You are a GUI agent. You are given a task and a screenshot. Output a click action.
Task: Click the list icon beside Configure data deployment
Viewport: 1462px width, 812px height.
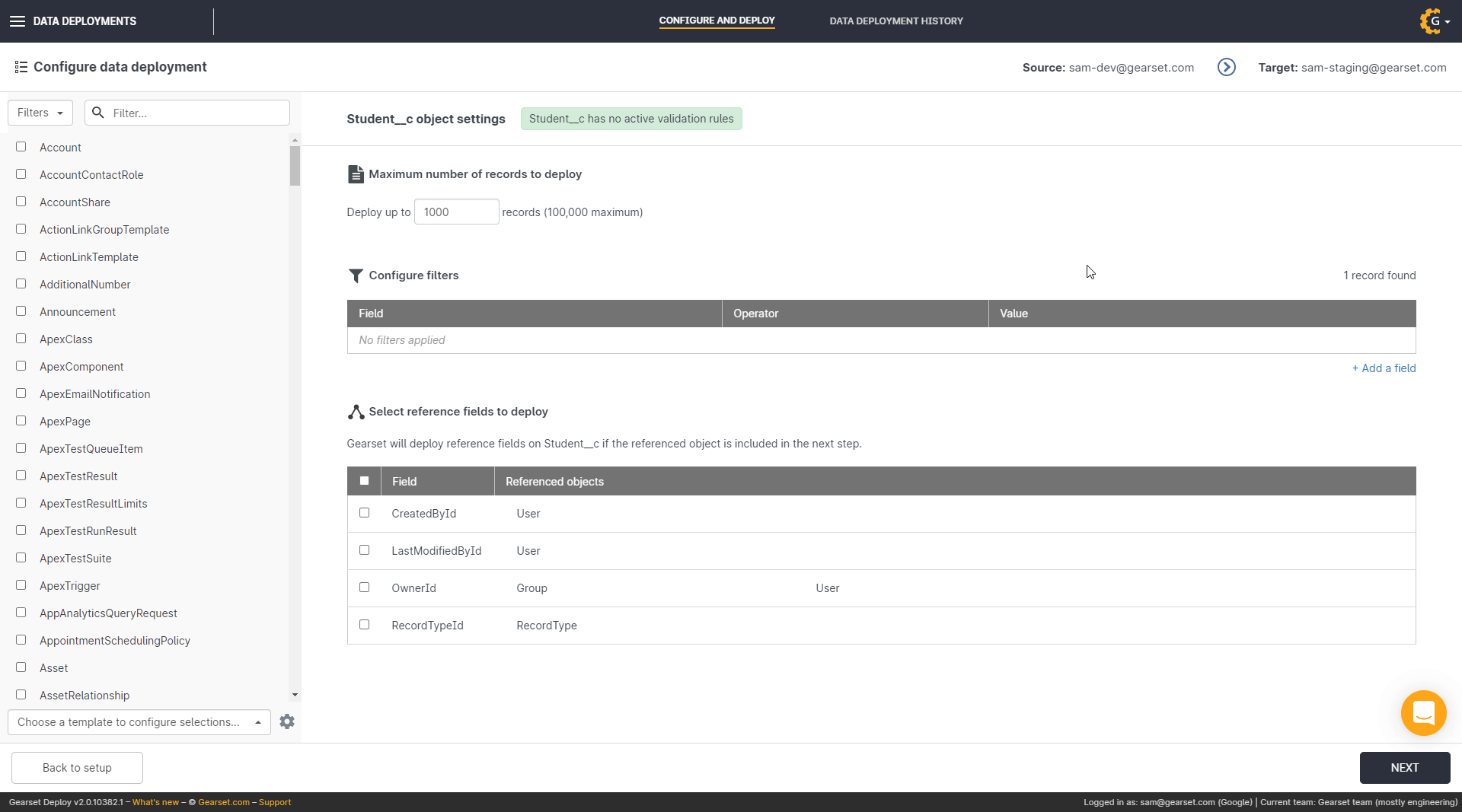tap(21, 67)
